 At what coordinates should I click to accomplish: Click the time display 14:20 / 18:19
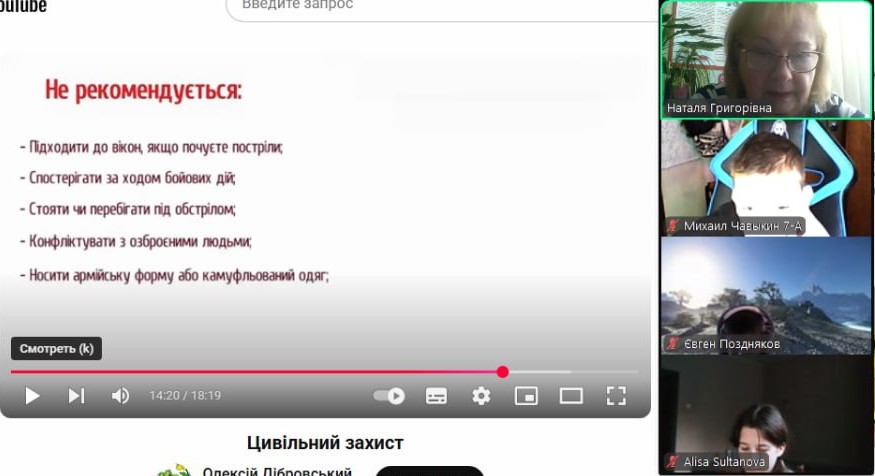coord(185,396)
